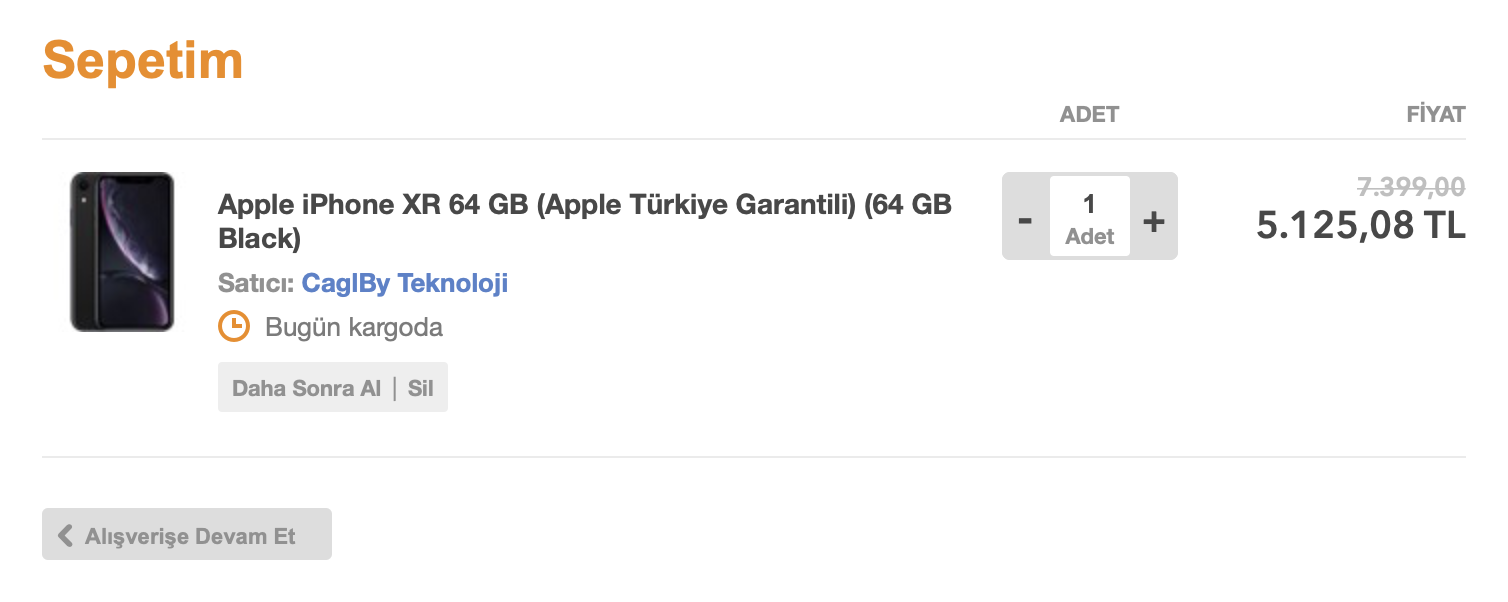Click the iPhone XR product thumbnail
Image resolution: width=1508 pixels, height=602 pixels.
122,251
